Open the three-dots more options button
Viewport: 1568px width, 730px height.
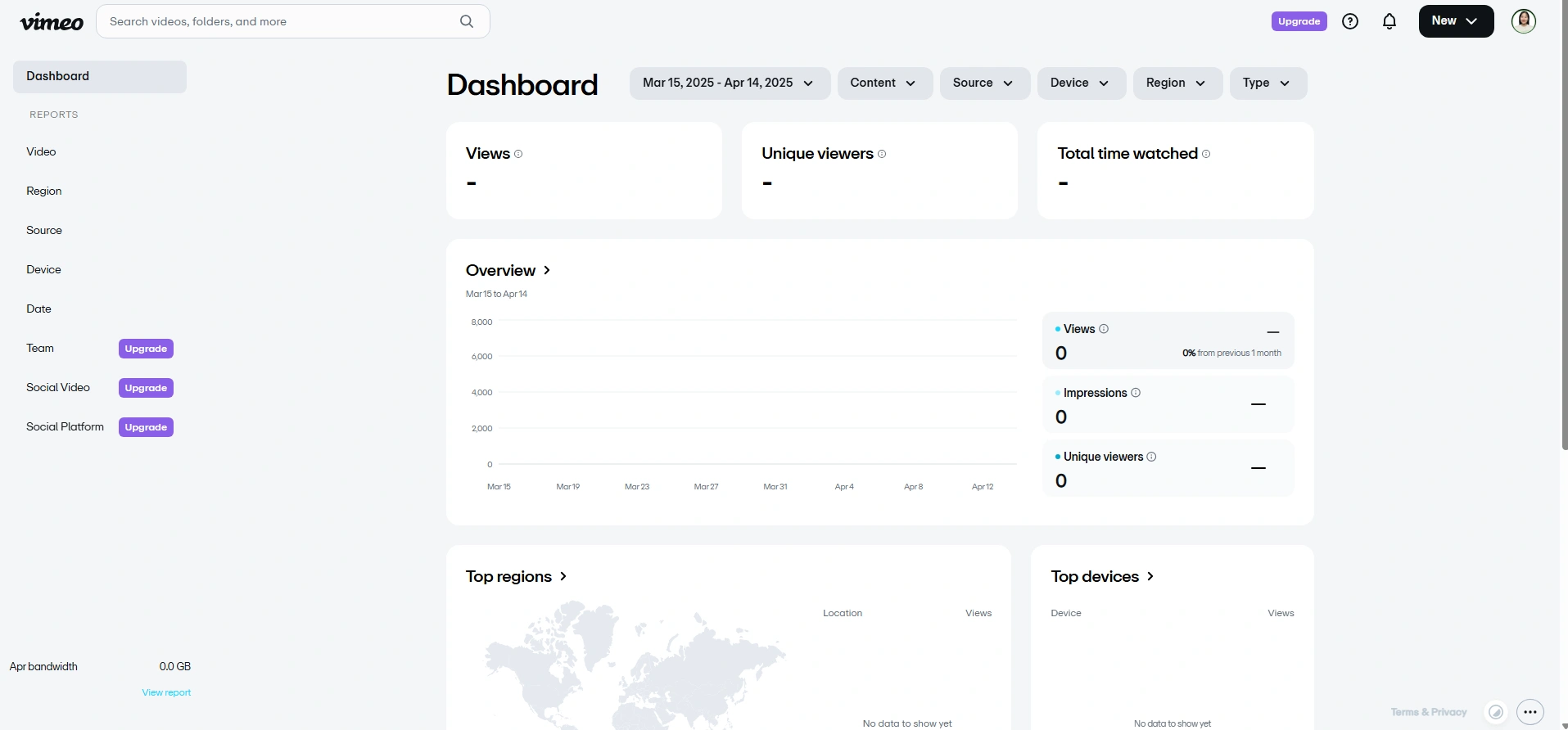click(x=1530, y=712)
